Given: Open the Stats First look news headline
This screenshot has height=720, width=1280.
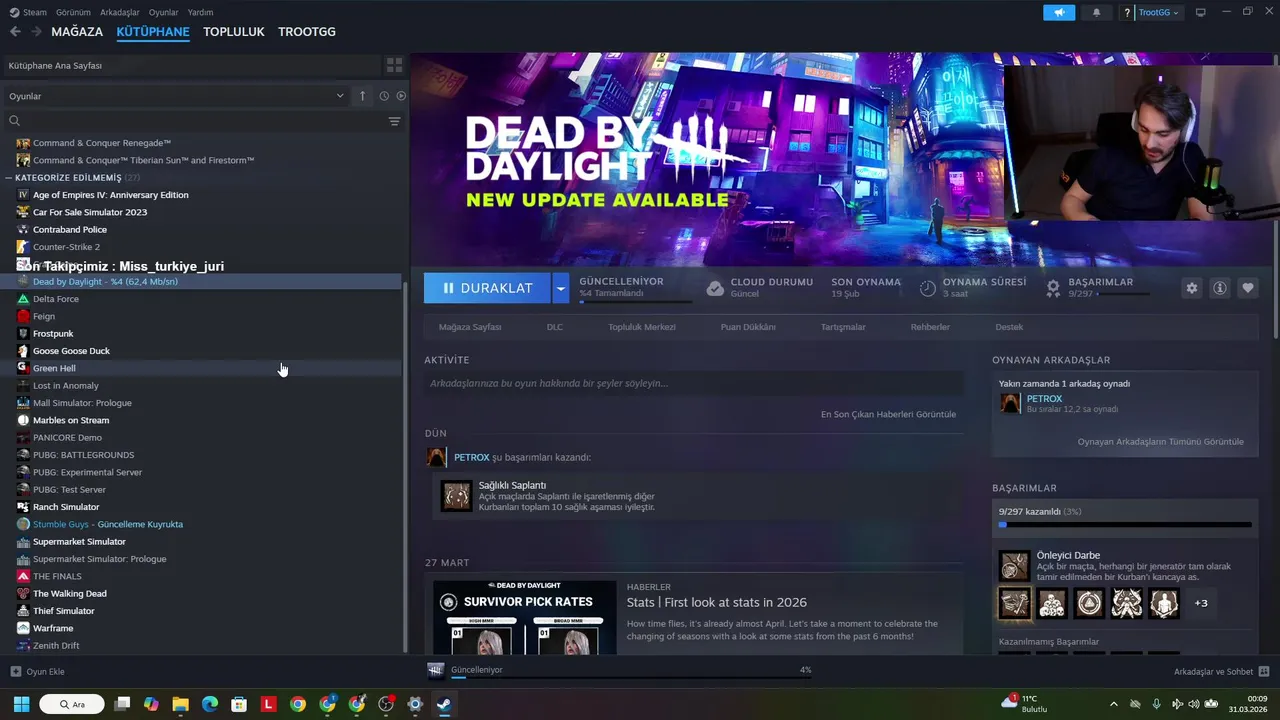Looking at the screenshot, I should tap(716, 602).
